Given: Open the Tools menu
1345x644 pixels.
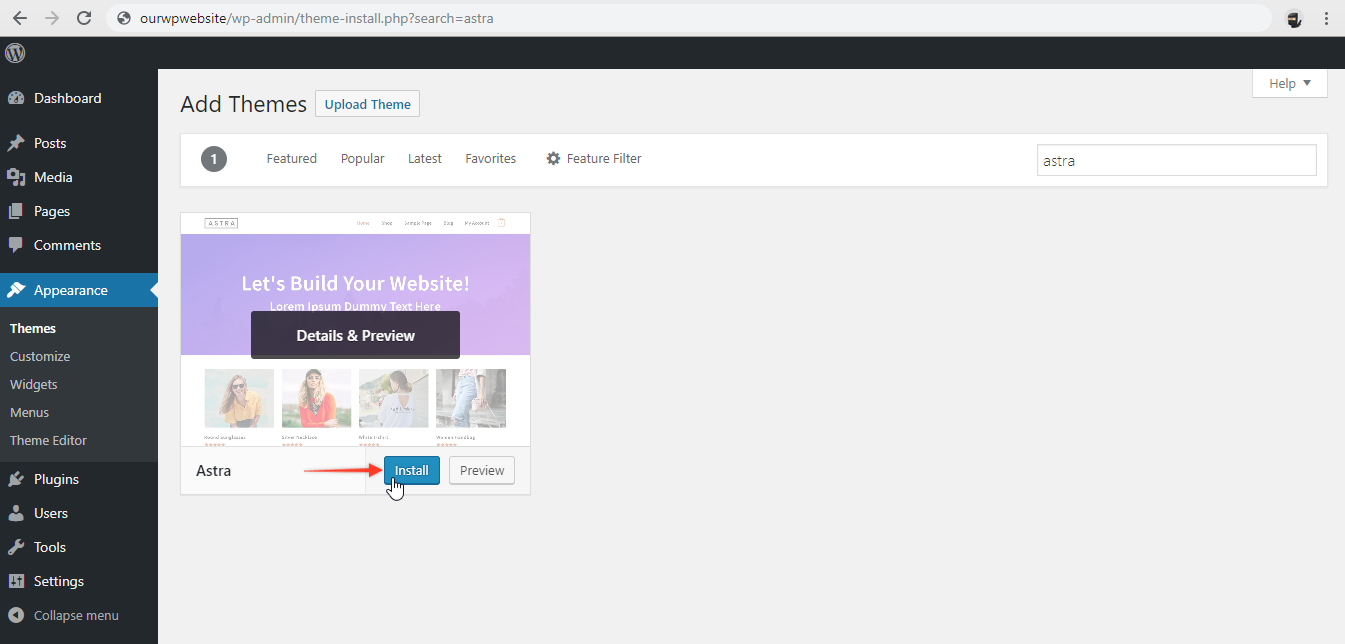Looking at the screenshot, I should click(79, 547).
